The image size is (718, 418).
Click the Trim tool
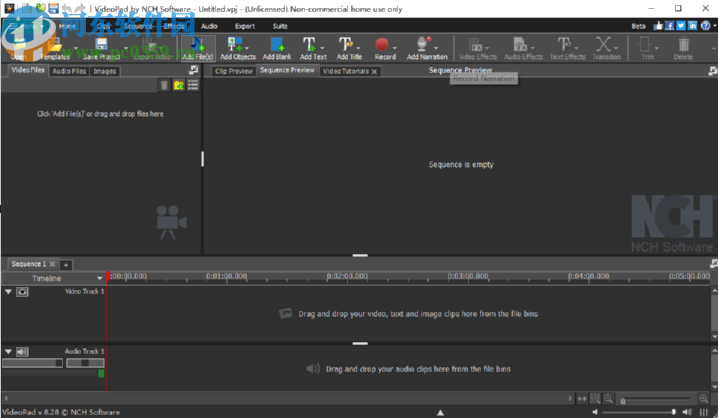point(645,49)
